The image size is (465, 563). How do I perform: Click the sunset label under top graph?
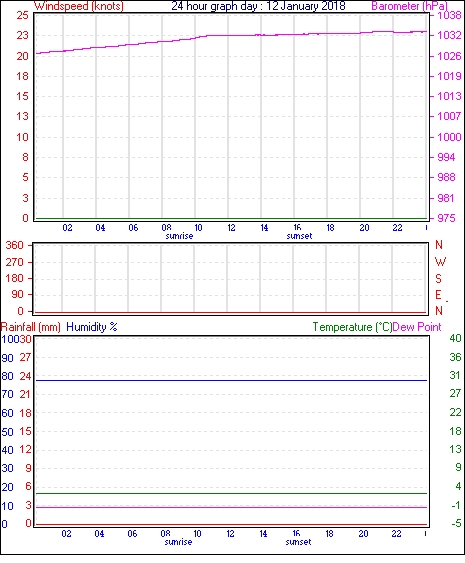[299, 236]
